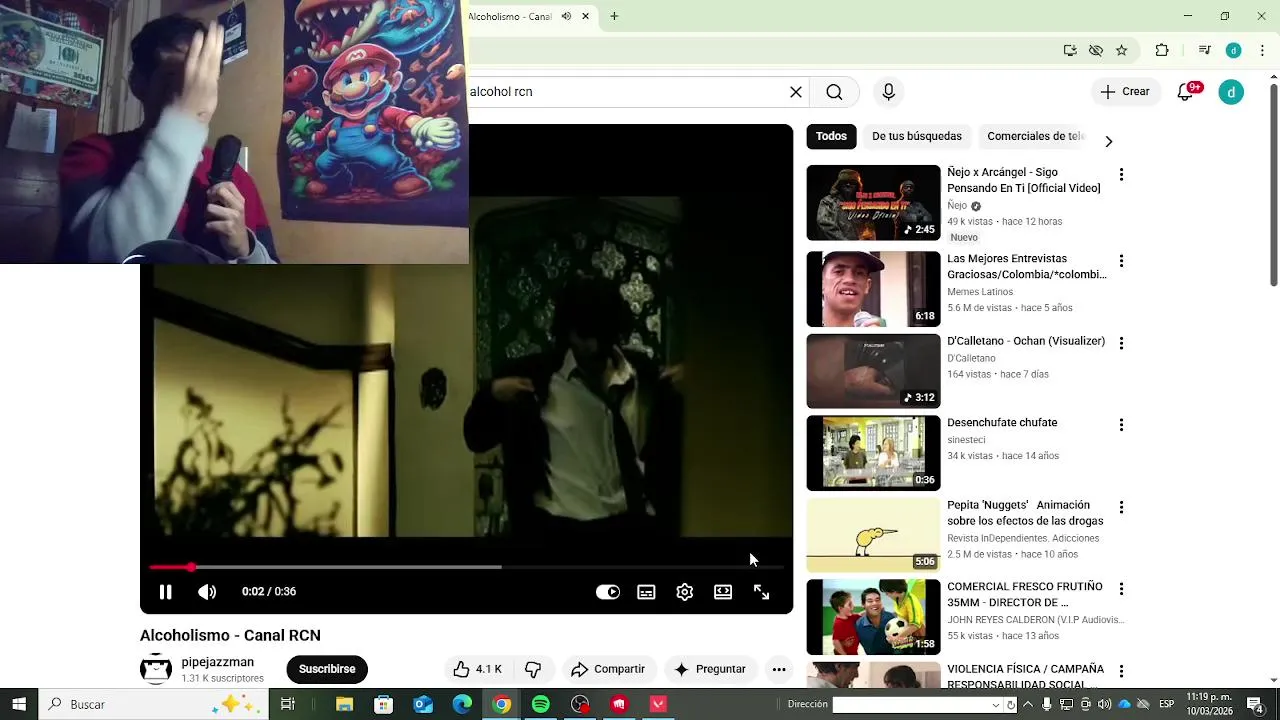
Task: Show more filter chips with right arrow
Action: [1108, 141]
